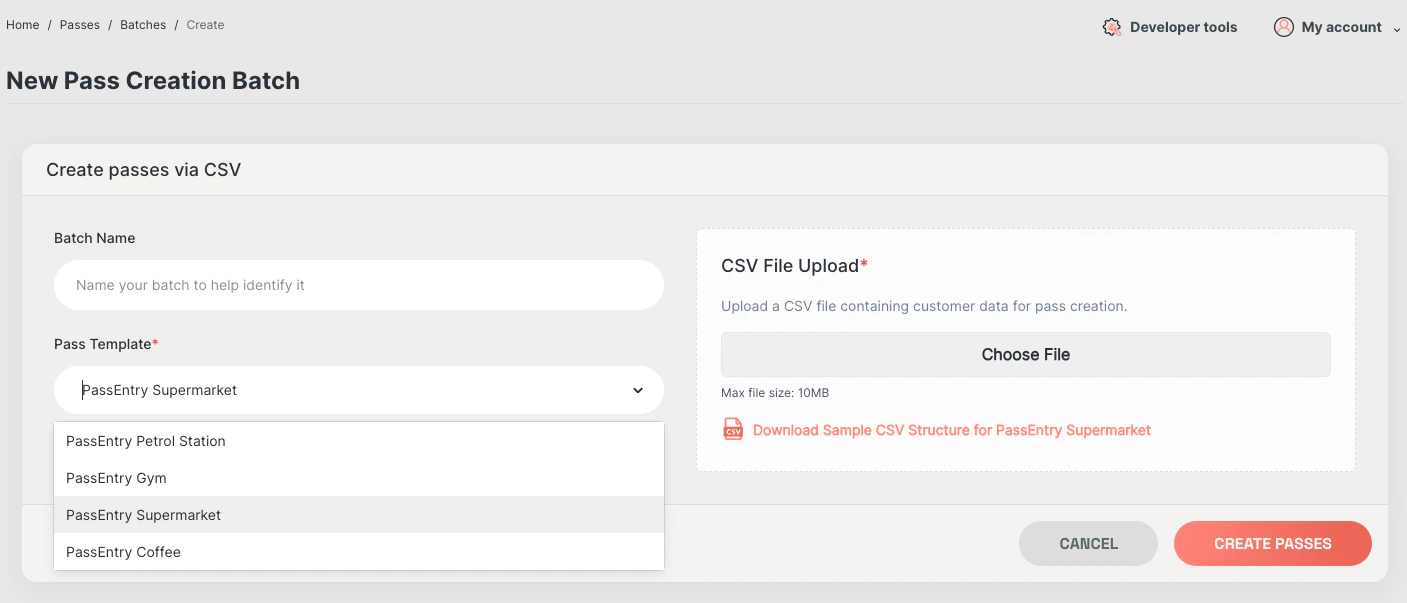Click the Max file size: 10MB text
Viewport: 1407px width, 603px height.
775,393
